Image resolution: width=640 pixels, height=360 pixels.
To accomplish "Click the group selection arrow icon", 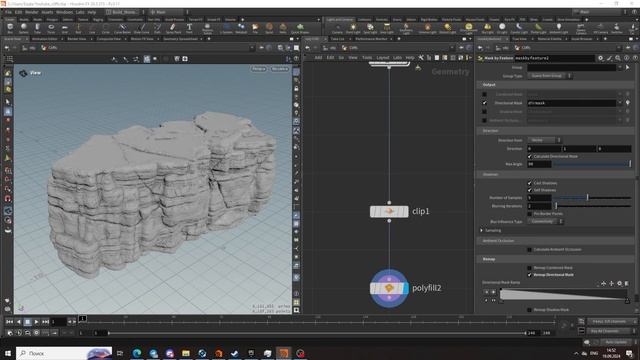I will [628, 67].
